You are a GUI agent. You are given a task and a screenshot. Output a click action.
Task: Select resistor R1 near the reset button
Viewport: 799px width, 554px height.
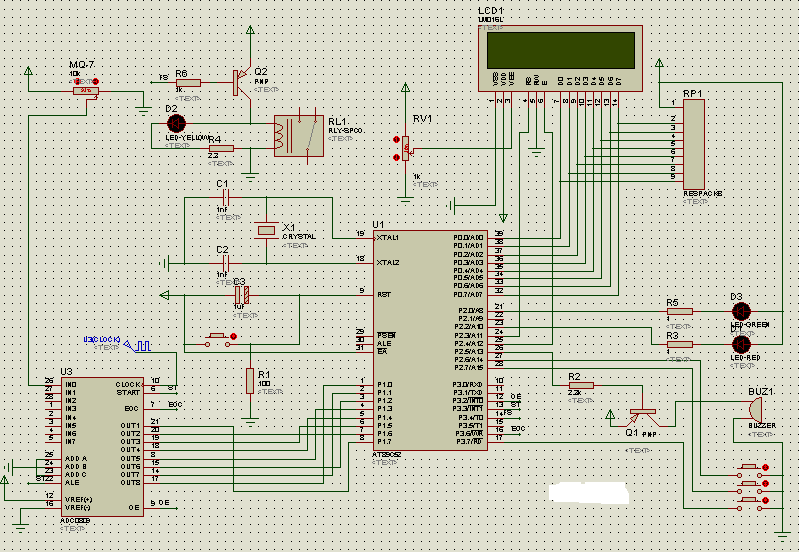click(x=250, y=381)
